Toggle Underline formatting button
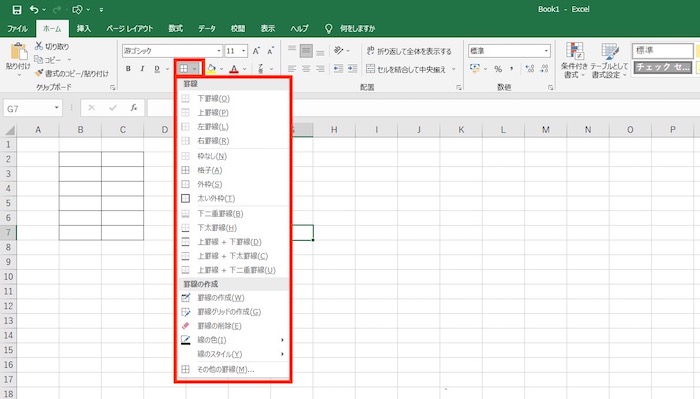Viewport: 700px width, 399px height. tap(157, 69)
